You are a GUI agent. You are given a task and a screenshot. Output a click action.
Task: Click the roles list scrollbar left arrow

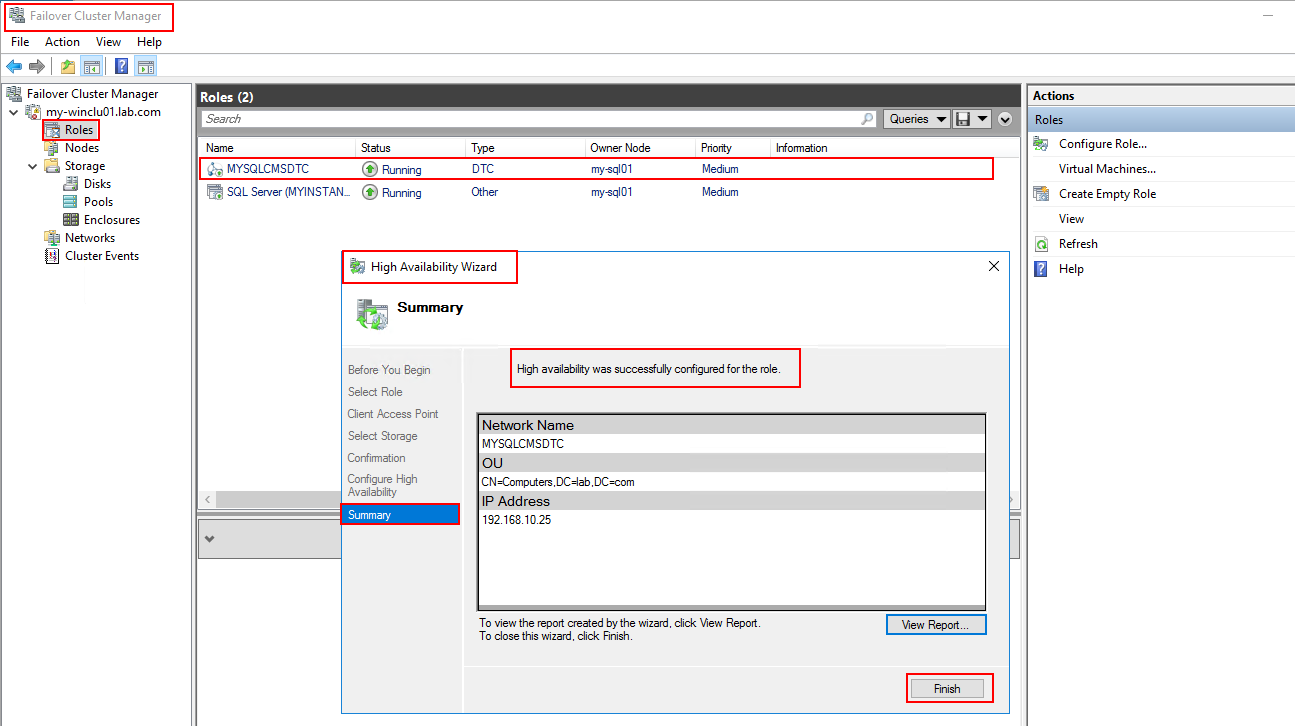pyautogui.click(x=208, y=499)
